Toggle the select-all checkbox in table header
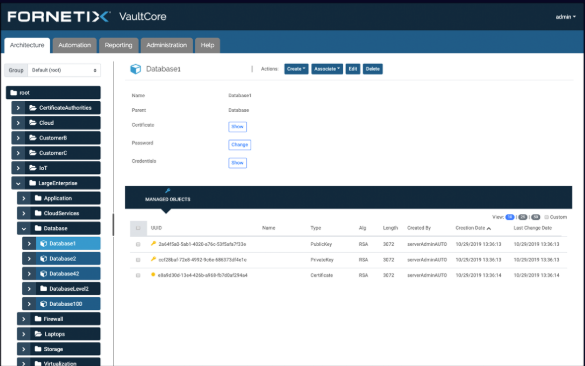This screenshot has width=585, height=366. [138, 228]
